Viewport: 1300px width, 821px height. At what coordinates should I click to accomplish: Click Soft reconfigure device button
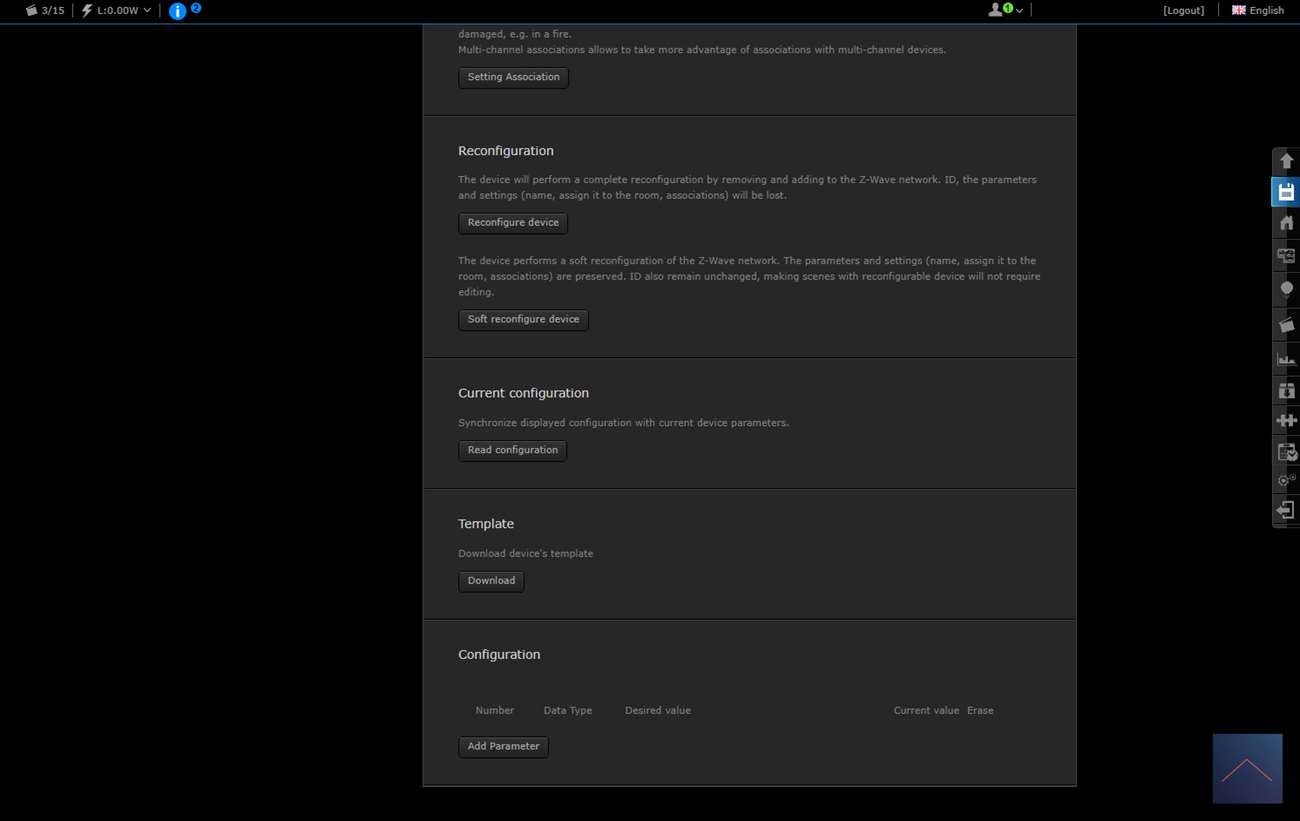click(x=523, y=320)
